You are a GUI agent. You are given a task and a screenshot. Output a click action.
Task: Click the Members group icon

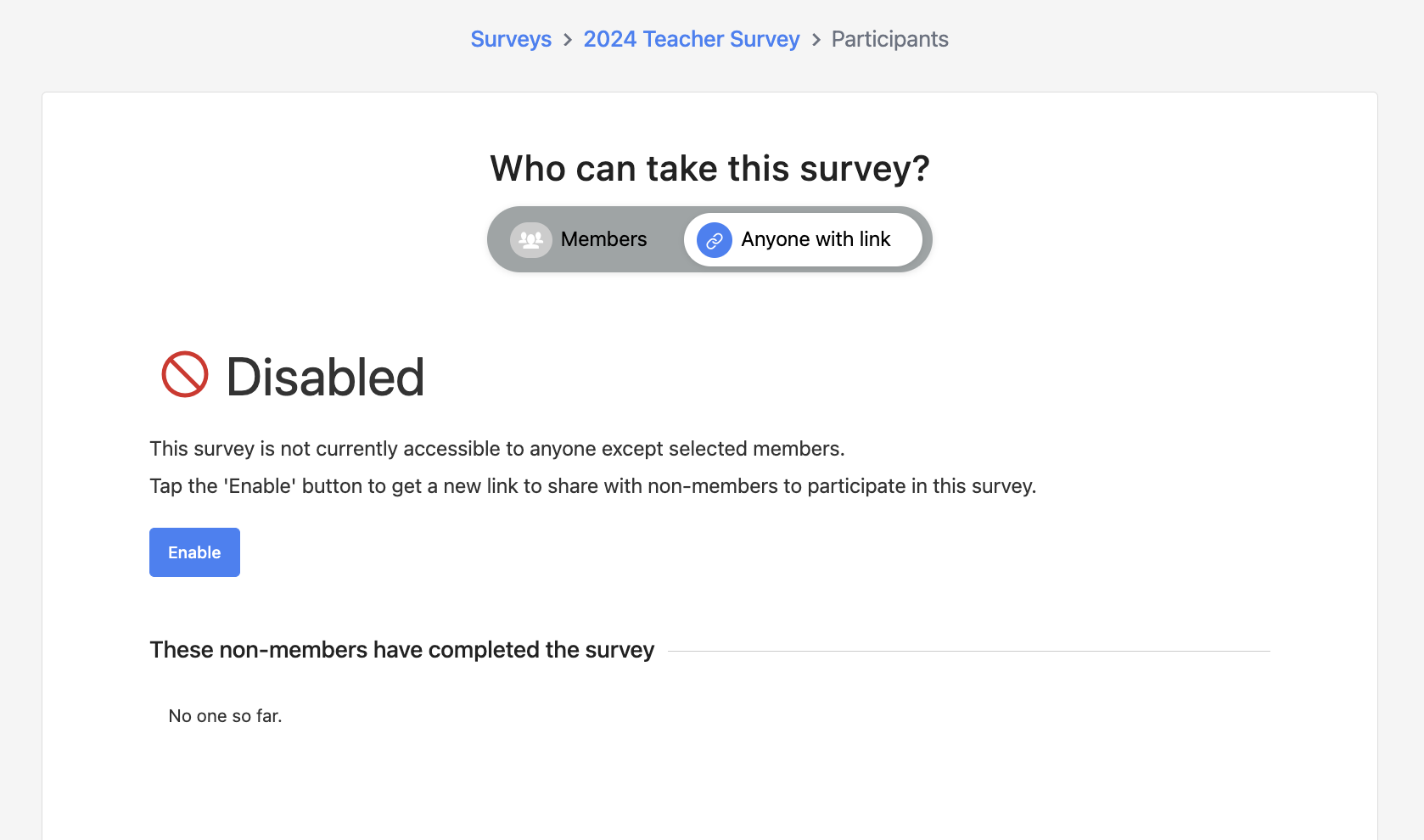coord(531,240)
